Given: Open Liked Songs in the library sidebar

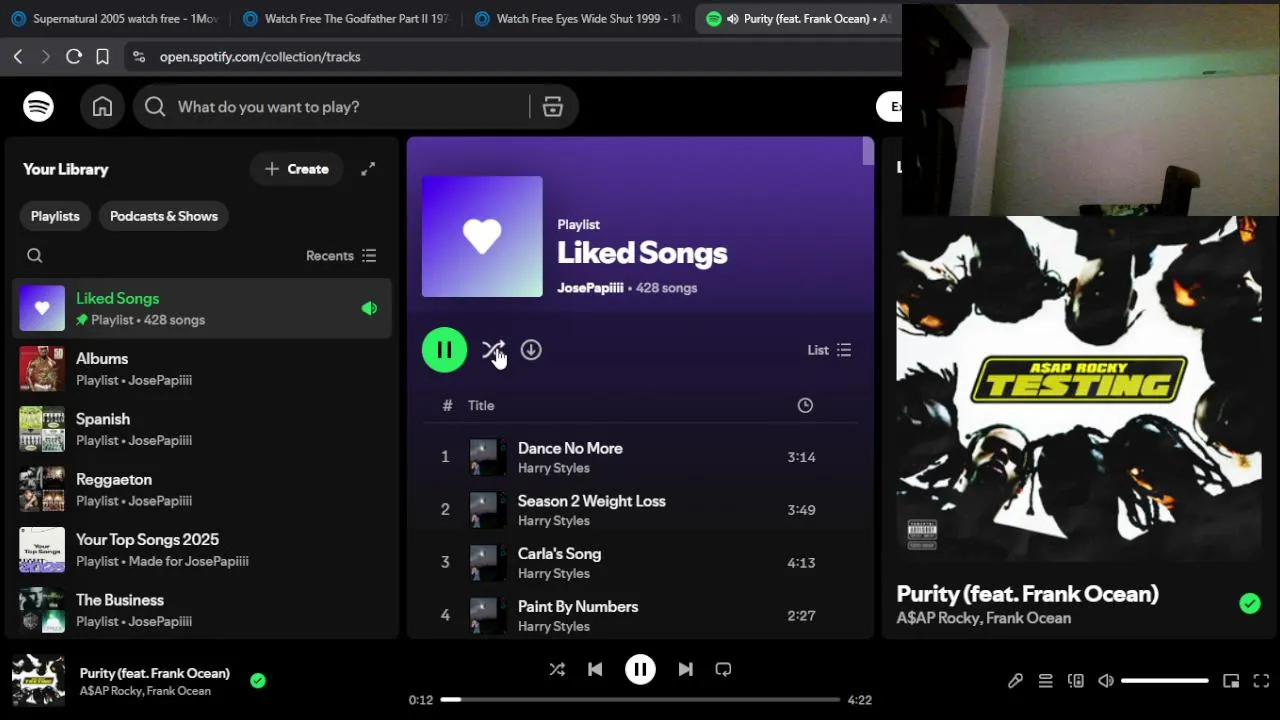Looking at the screenshot, I should click(202, 308).
